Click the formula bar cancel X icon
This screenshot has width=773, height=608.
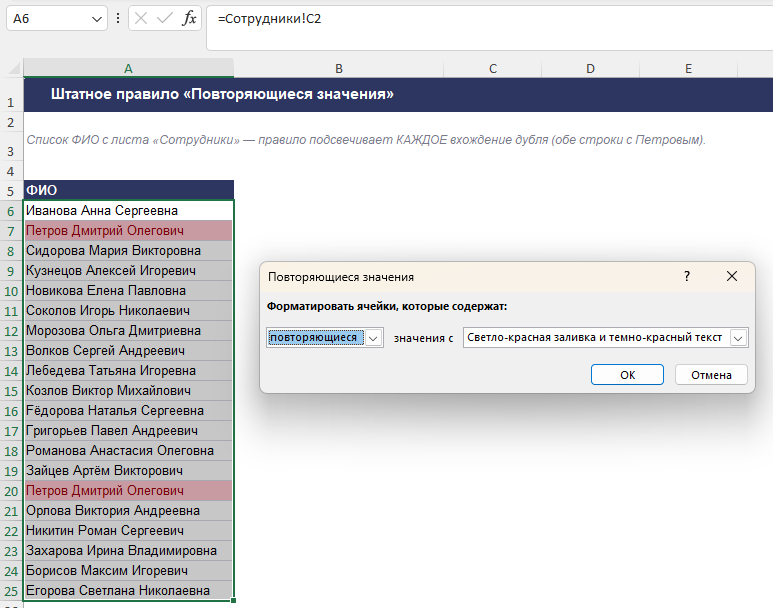coord(141,19)
